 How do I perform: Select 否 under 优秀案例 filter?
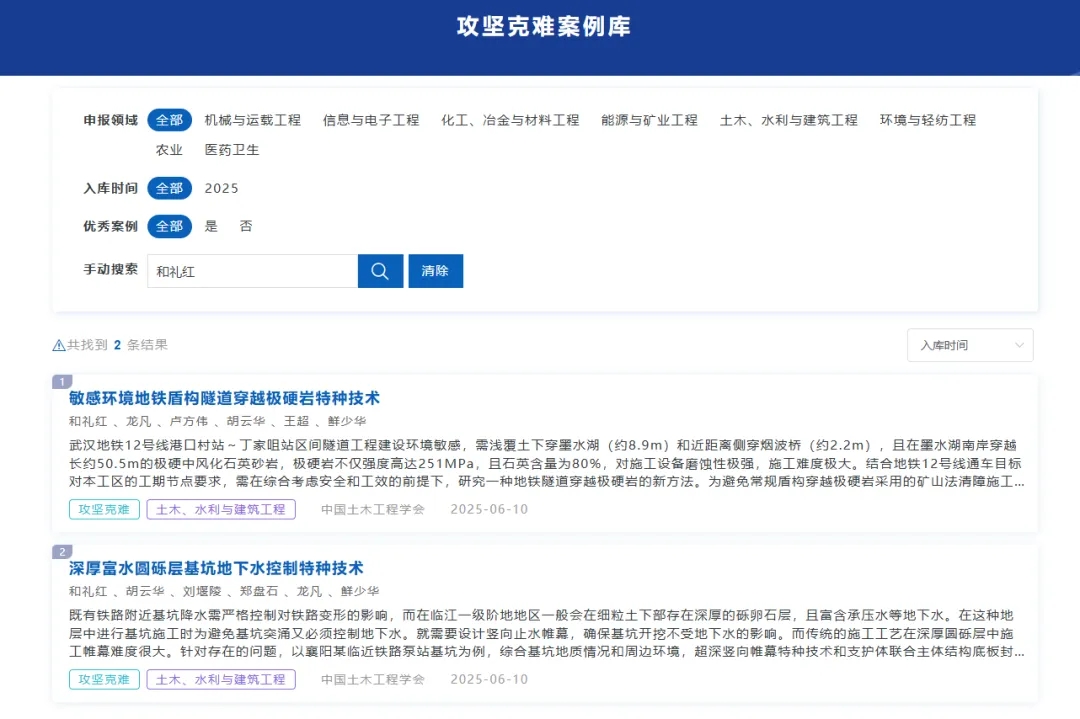[246, 226]
